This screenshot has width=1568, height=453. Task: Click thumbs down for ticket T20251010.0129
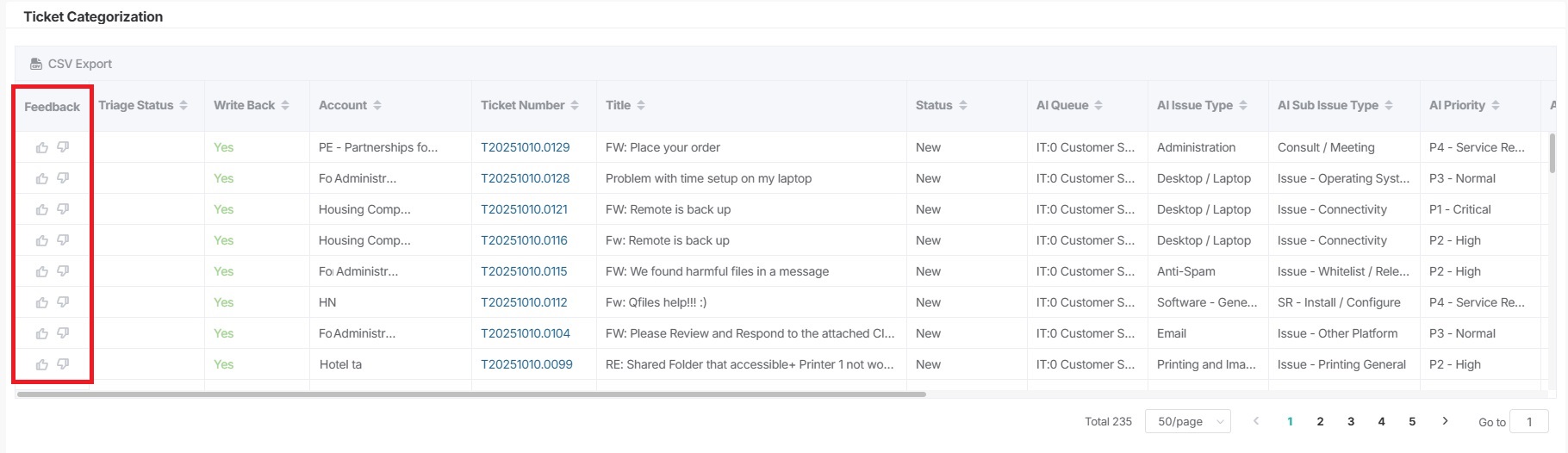(x=63, y=147)
